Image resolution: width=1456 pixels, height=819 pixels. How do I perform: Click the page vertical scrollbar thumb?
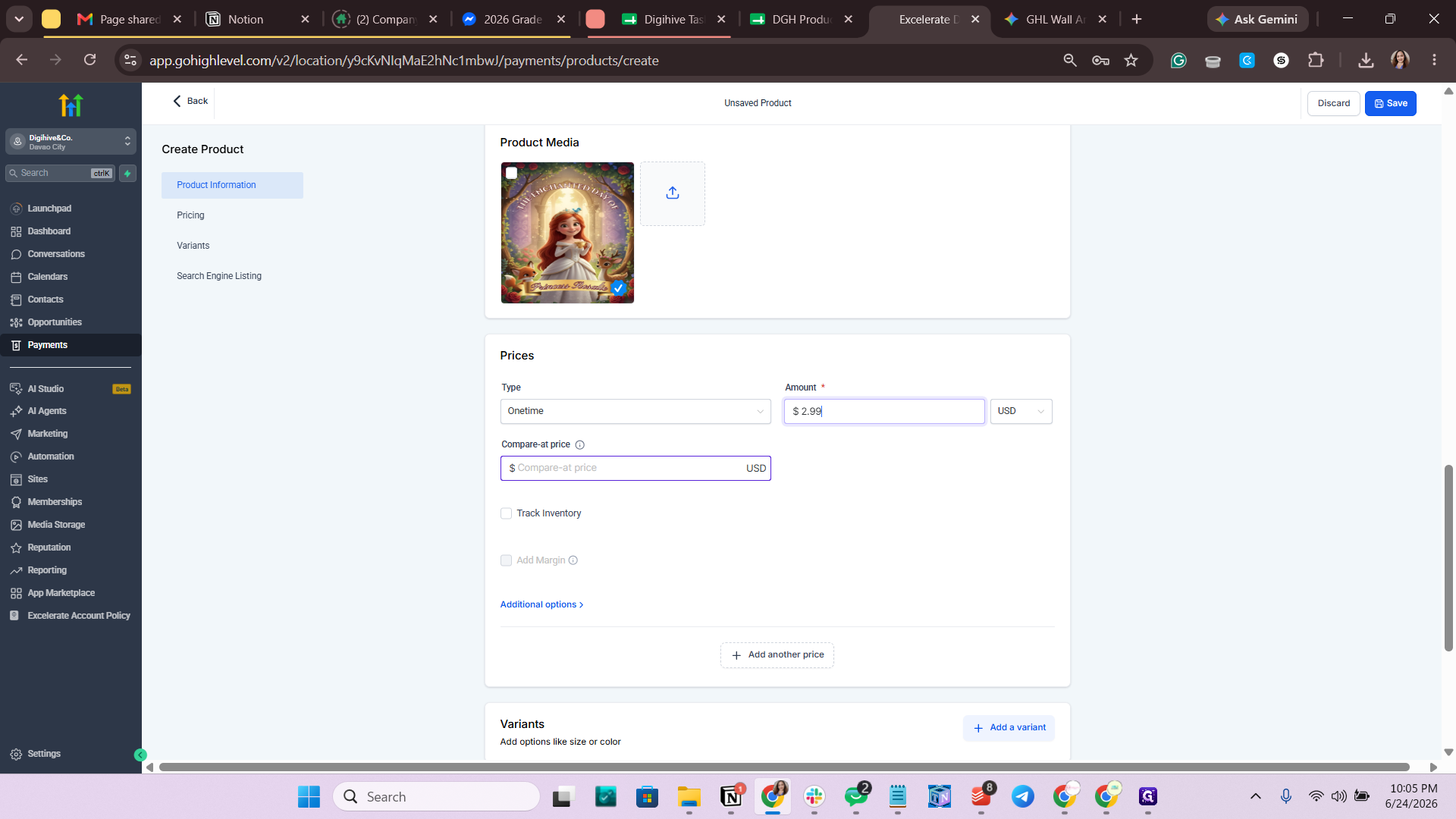[x=1448, y=557]
